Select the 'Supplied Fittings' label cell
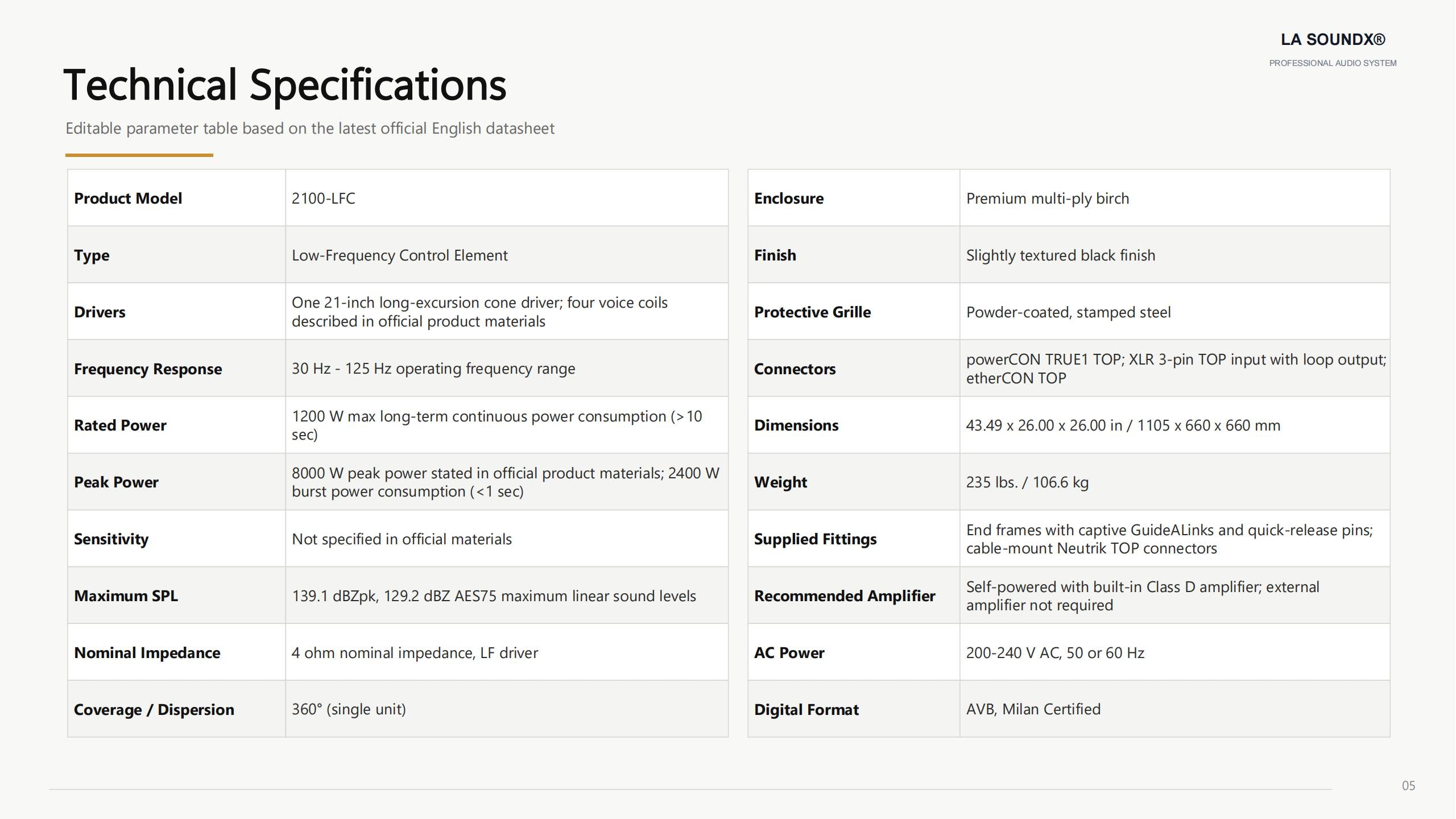Image resolution: width=1456 pixels, height=819 pixels. point(854,539)
